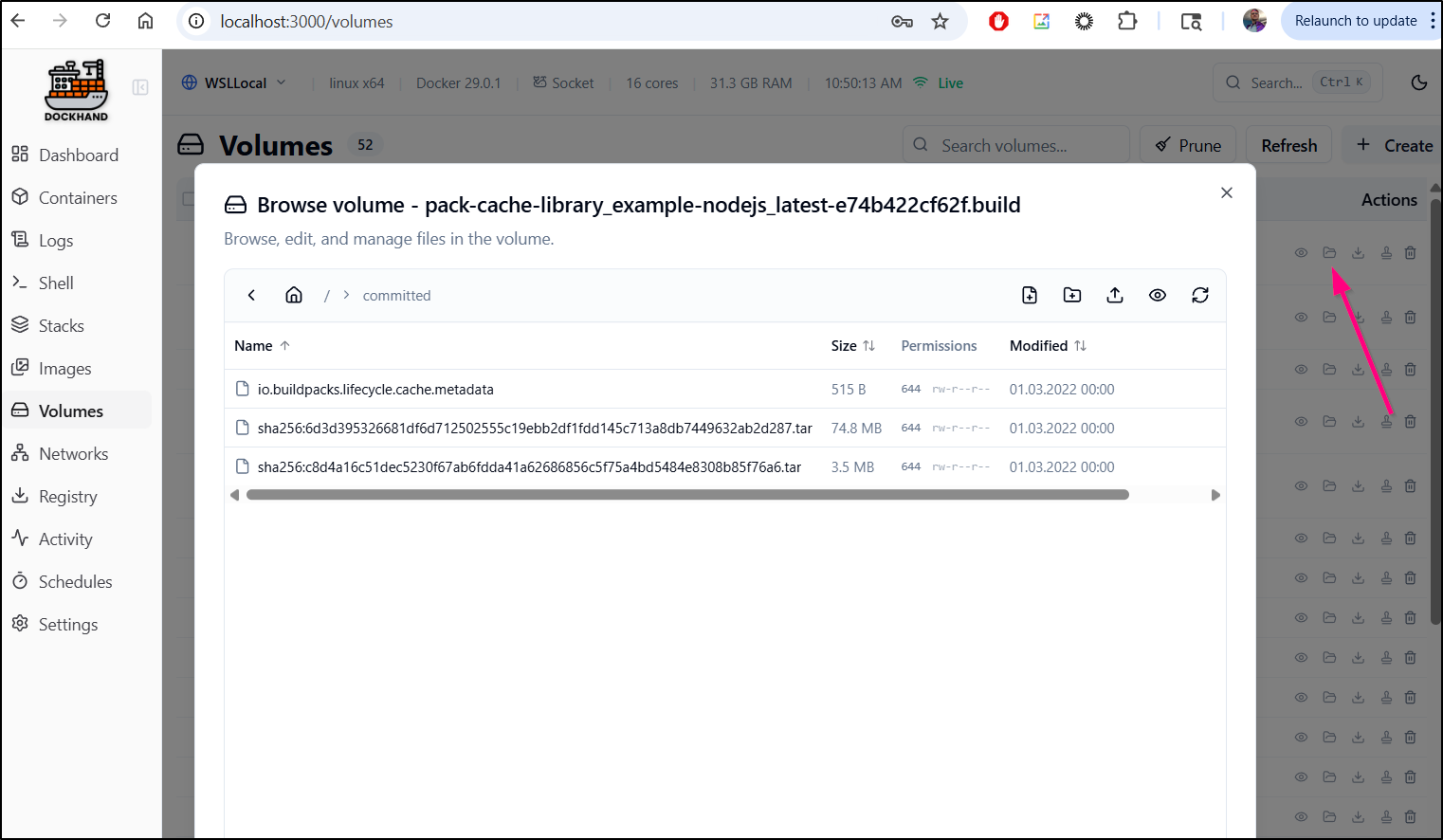Open io.buildpacks.lifecycle.cache.metadata file
This screenshot has height=840, width=1443.
(x=375, y=390)
